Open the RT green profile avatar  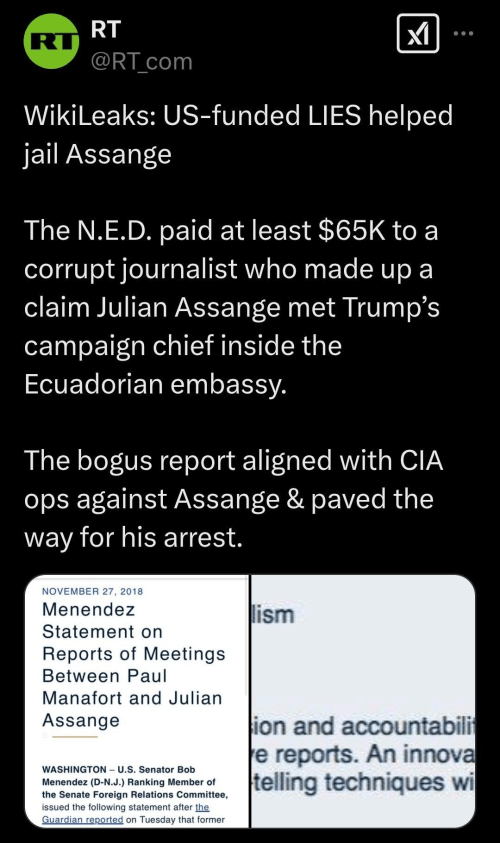[52, 41]
